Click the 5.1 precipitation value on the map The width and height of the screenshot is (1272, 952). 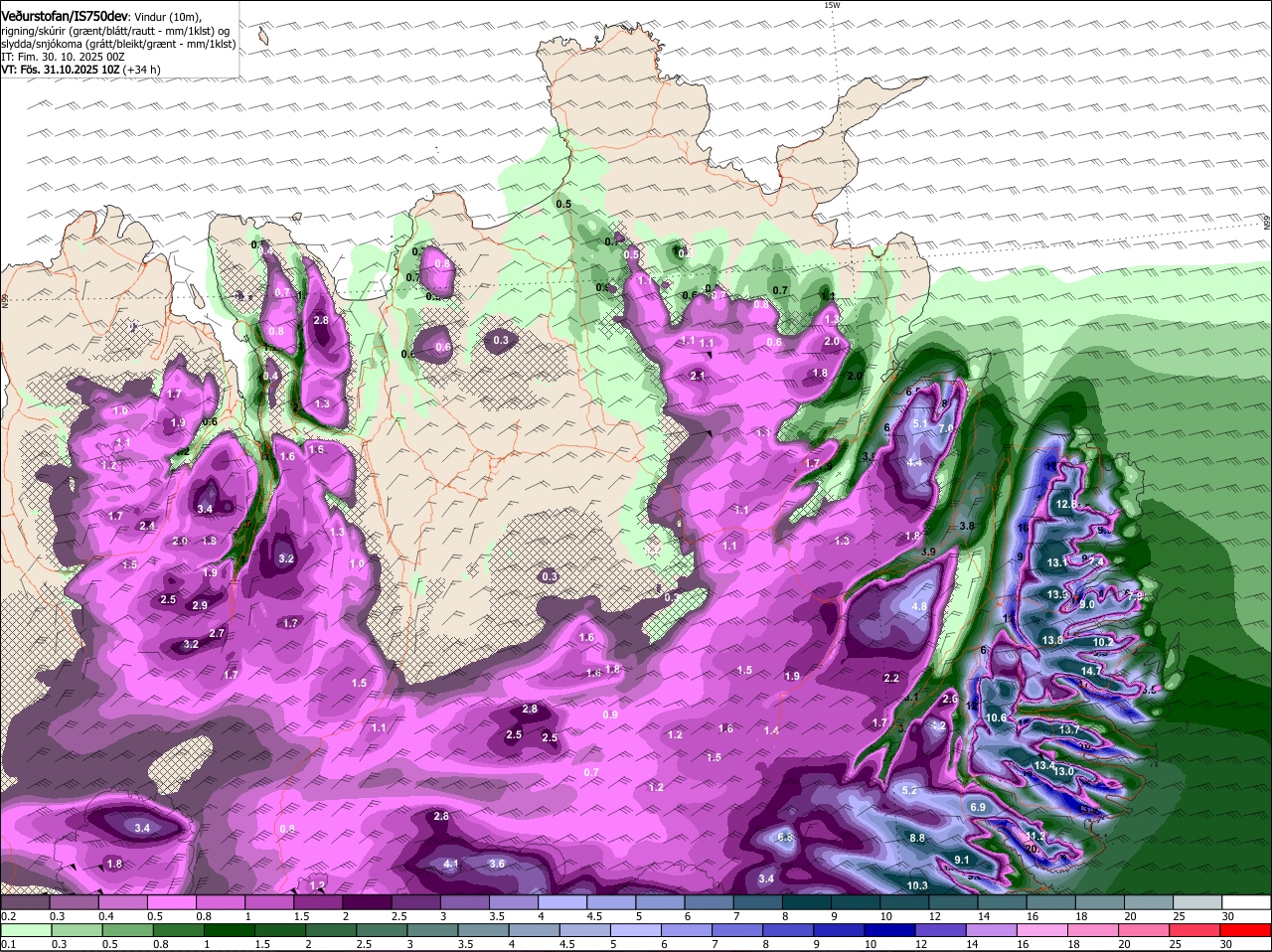point(919,424)
